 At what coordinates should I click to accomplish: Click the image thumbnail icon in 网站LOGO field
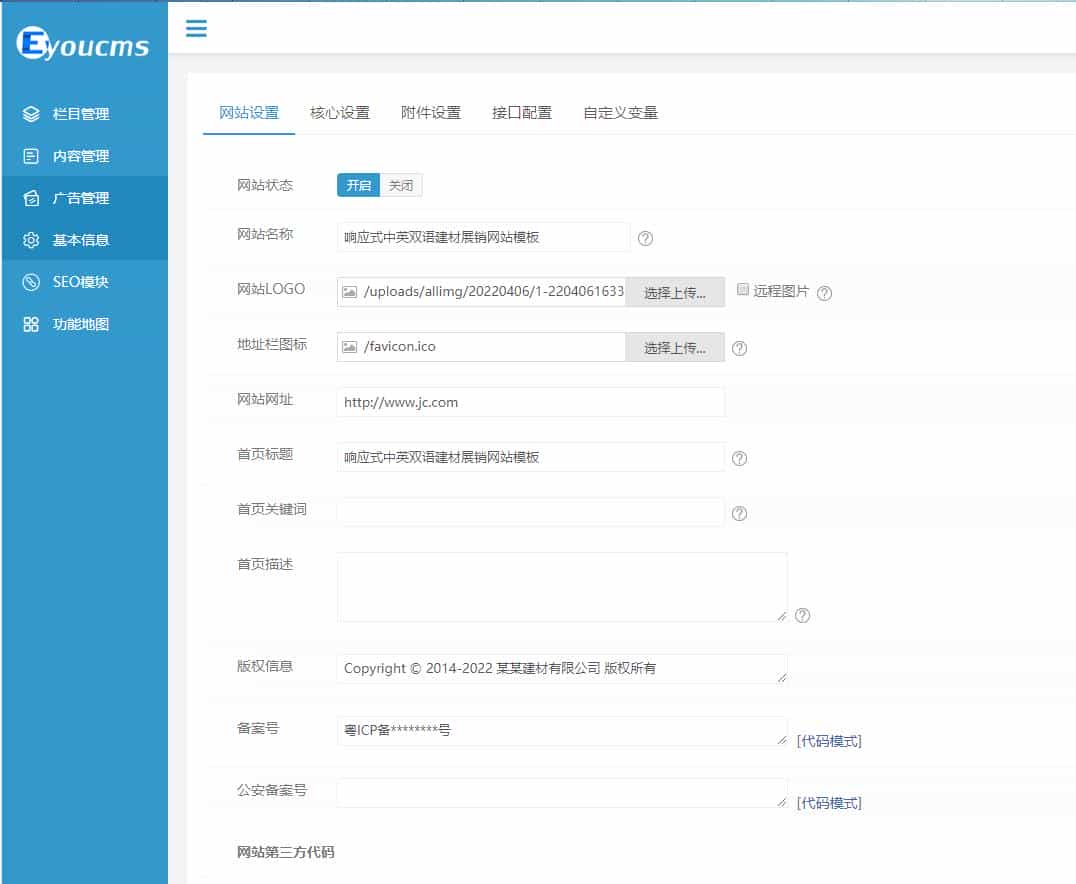tap(352, 291)
